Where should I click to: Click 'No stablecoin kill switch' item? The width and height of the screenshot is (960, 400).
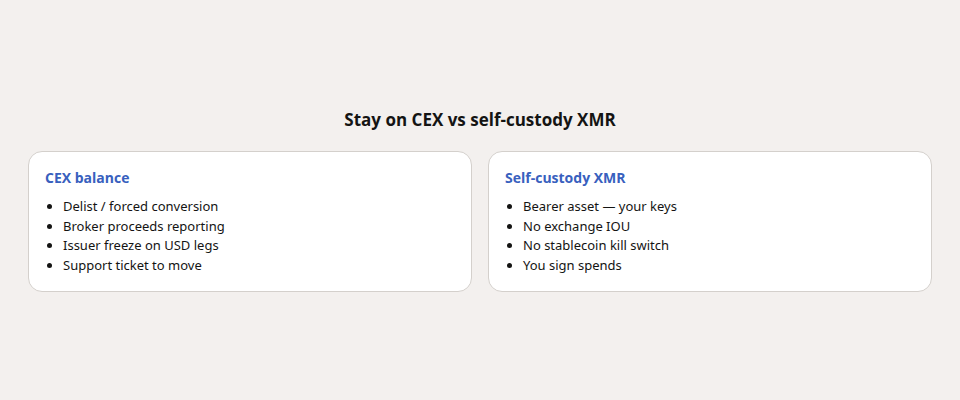click(x=596, y=246)
